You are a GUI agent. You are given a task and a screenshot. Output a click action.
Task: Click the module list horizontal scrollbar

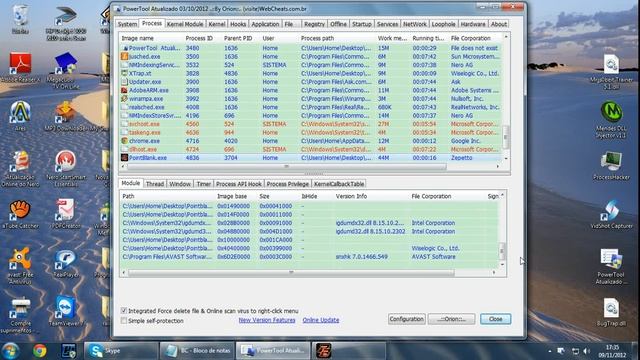point(291,272)
